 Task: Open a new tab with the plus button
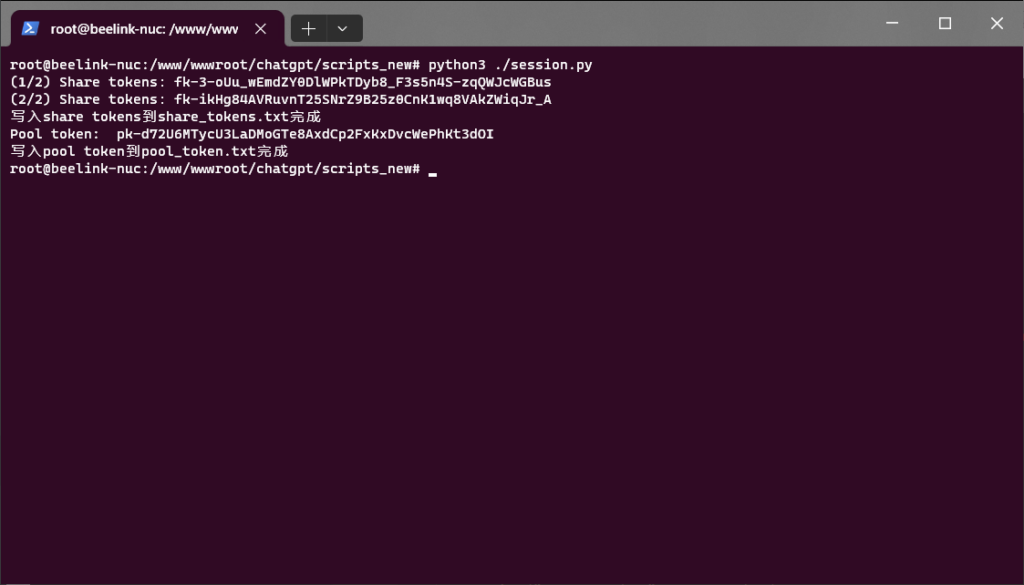308,29
